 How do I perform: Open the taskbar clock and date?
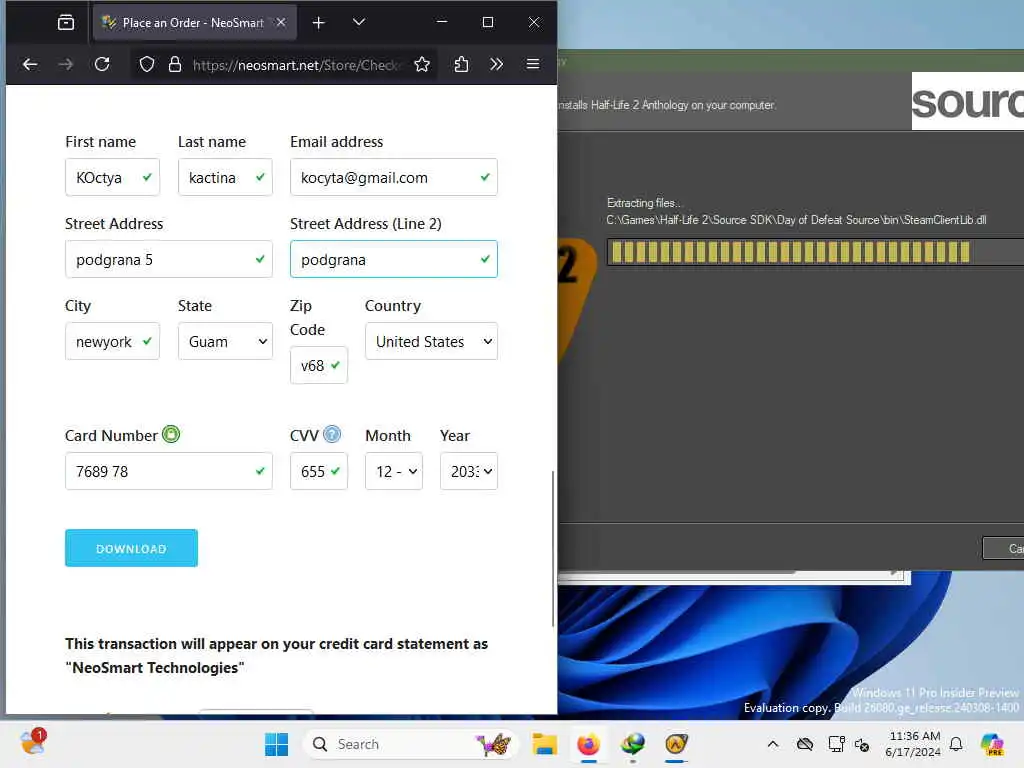click(914, 744)
